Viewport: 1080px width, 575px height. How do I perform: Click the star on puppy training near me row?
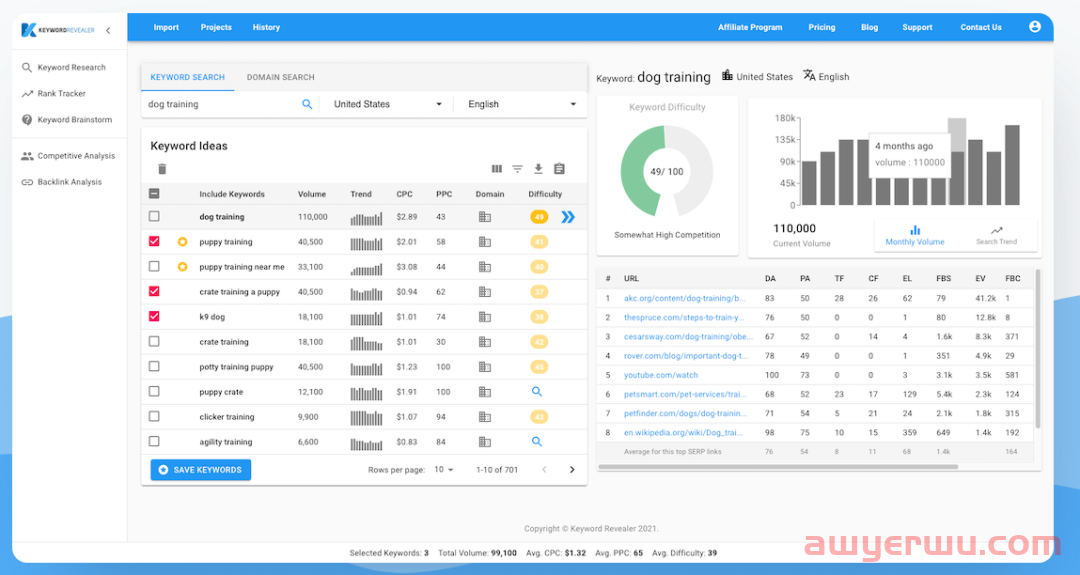(183, 267)
